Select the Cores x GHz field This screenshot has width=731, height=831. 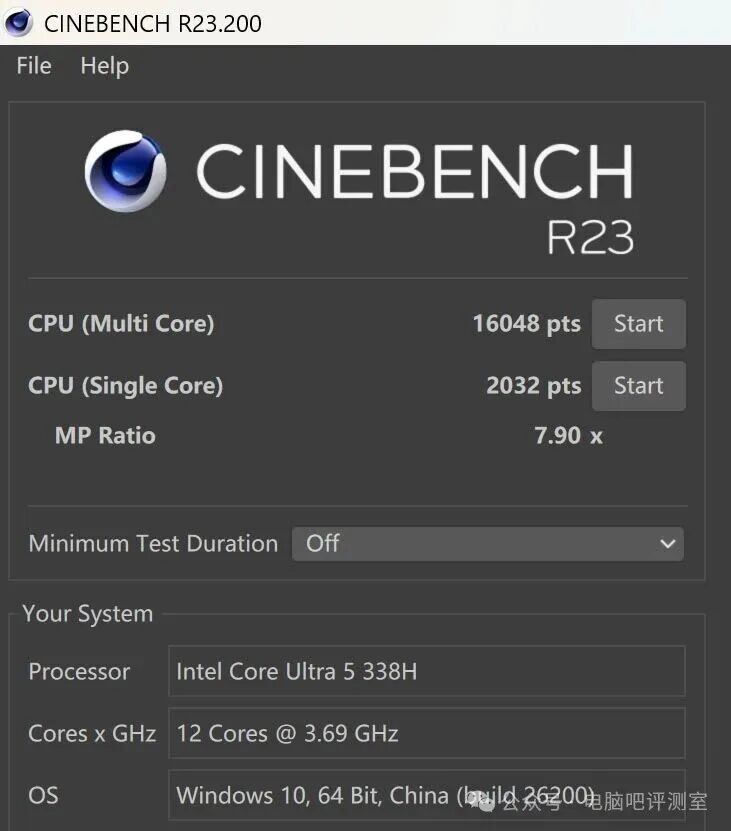(x=426, y=733)
